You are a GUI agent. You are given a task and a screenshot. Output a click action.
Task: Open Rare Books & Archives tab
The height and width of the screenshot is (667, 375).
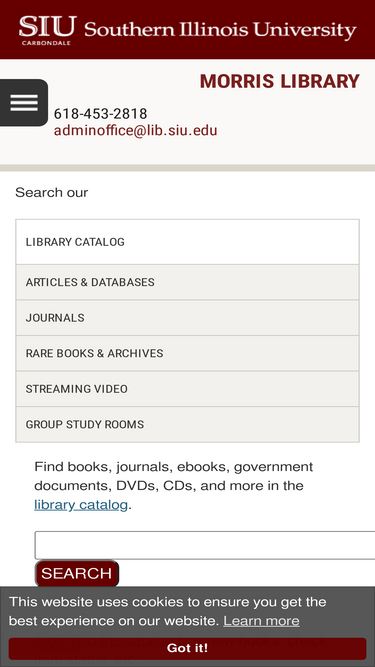(188, 353)
